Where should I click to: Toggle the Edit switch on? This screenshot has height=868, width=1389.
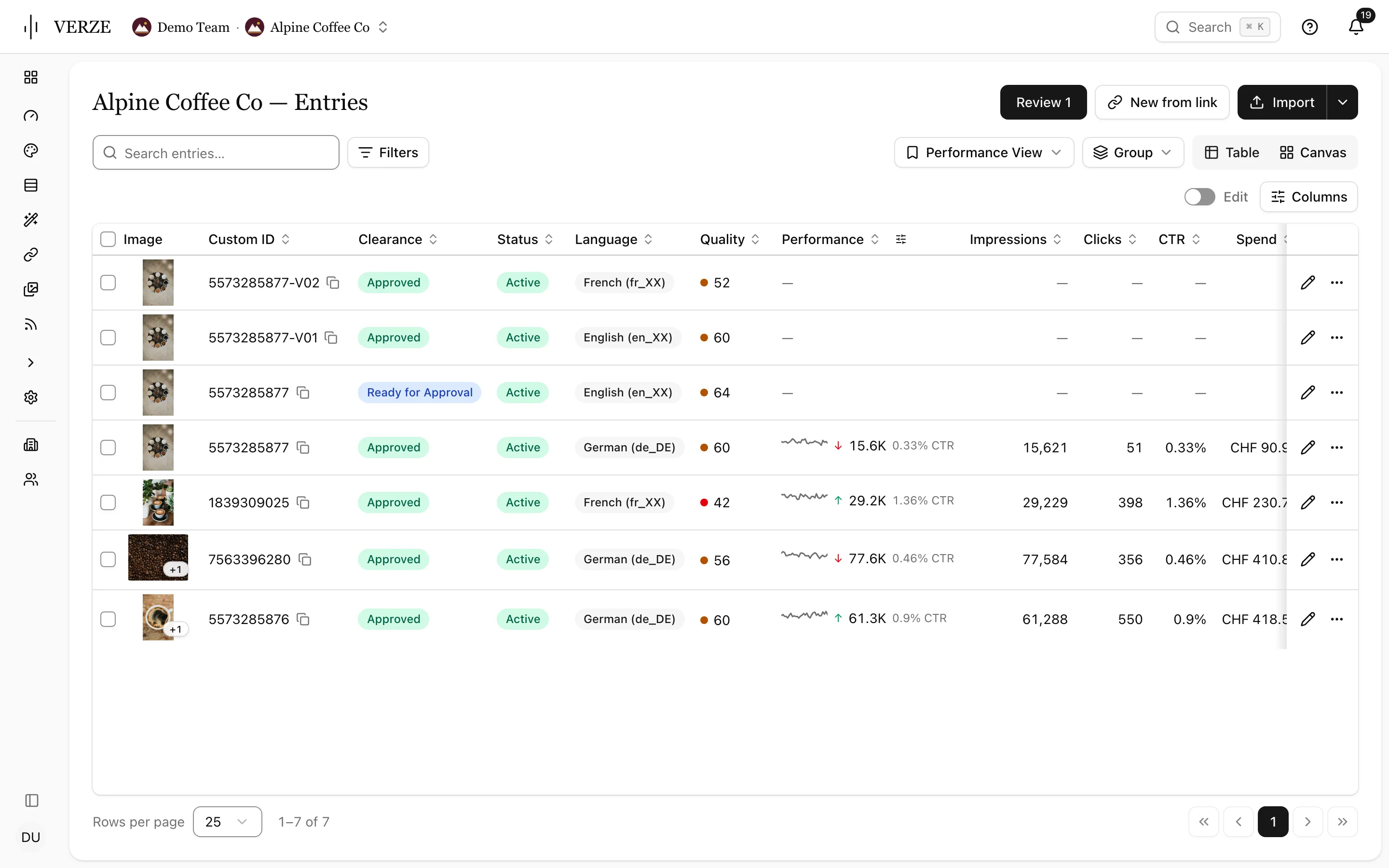point(1199,197)
